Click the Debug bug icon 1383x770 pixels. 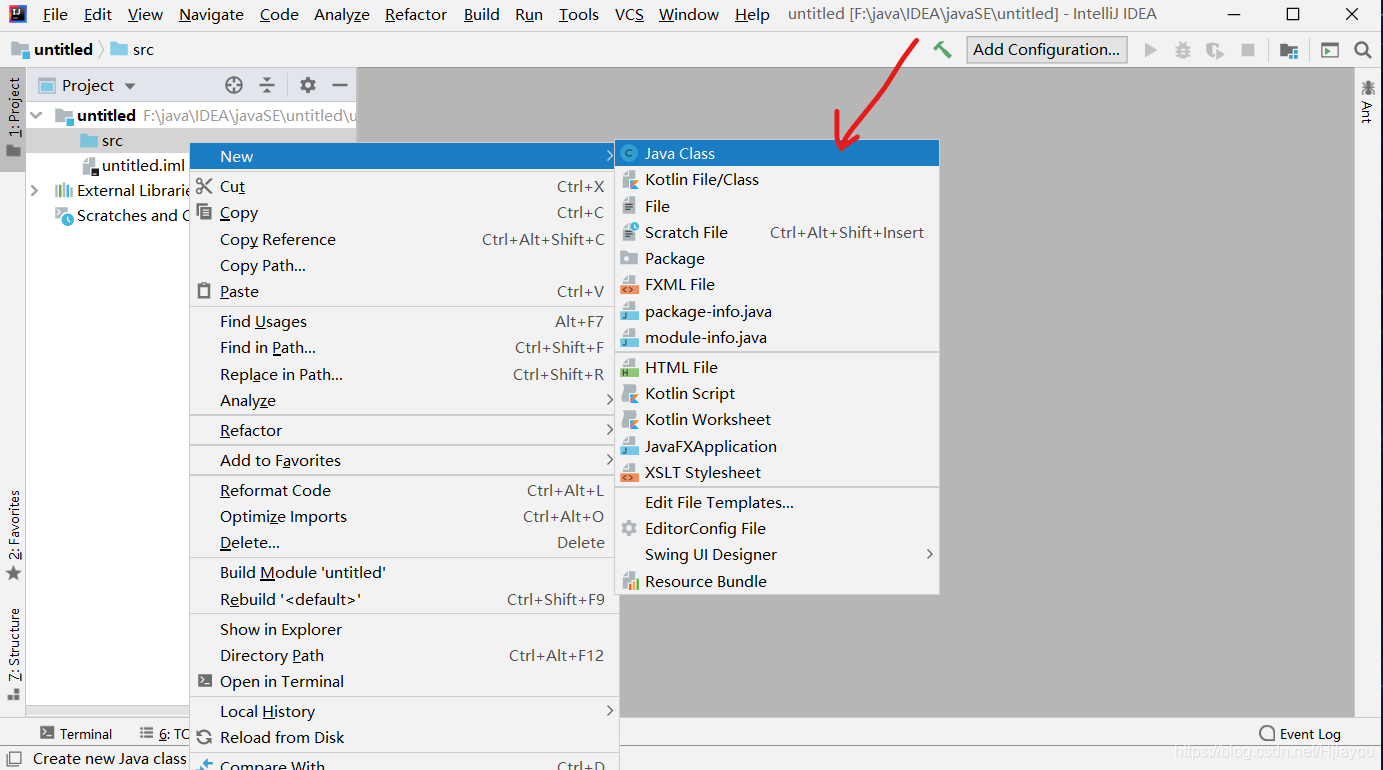pos(1183,50)
